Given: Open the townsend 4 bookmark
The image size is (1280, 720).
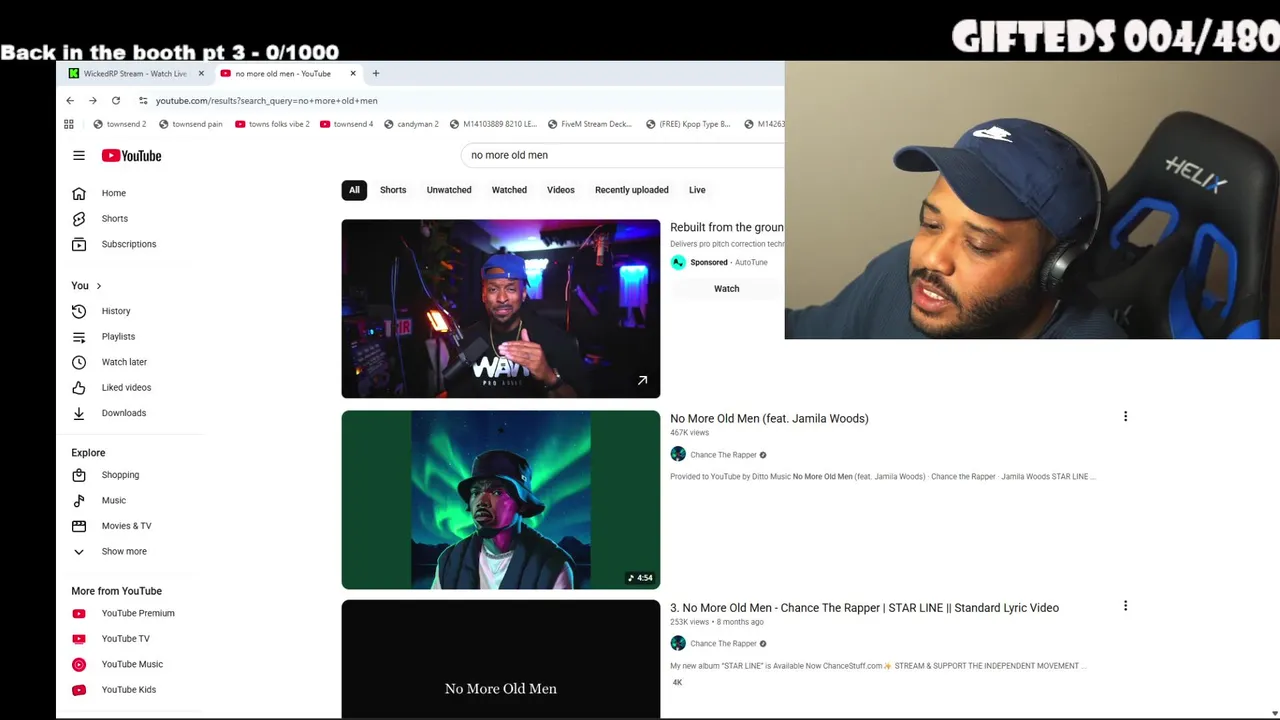Looking at the screenshot, I should pyautogui.click(x=346, y=124).
